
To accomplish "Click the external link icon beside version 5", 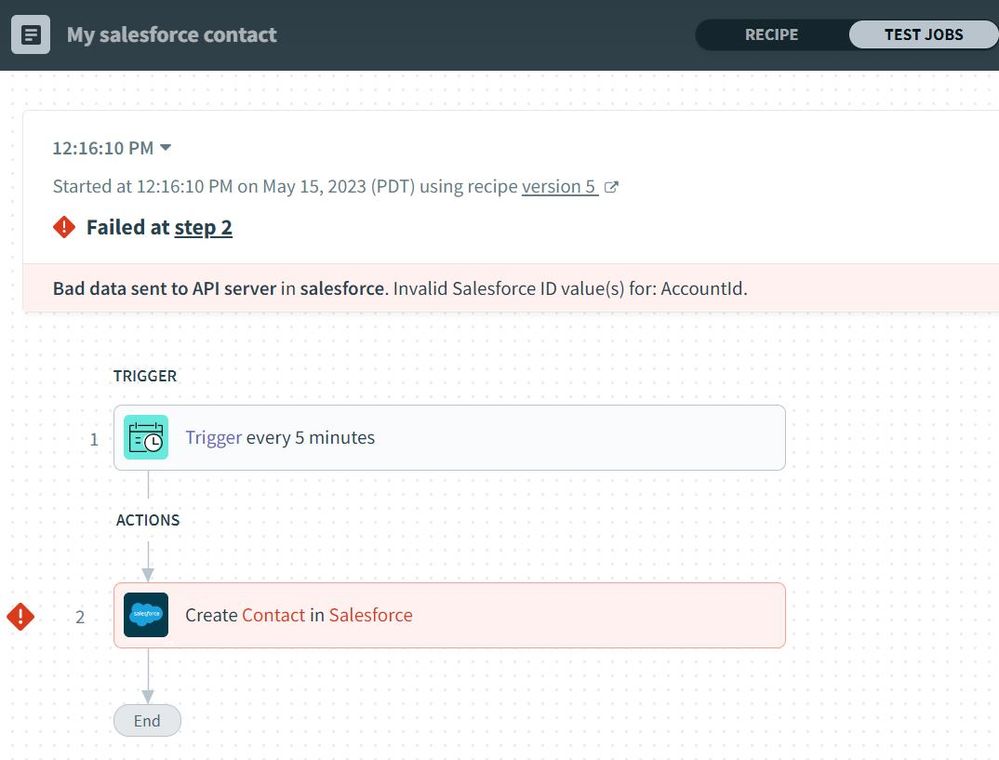I will 612,187.
